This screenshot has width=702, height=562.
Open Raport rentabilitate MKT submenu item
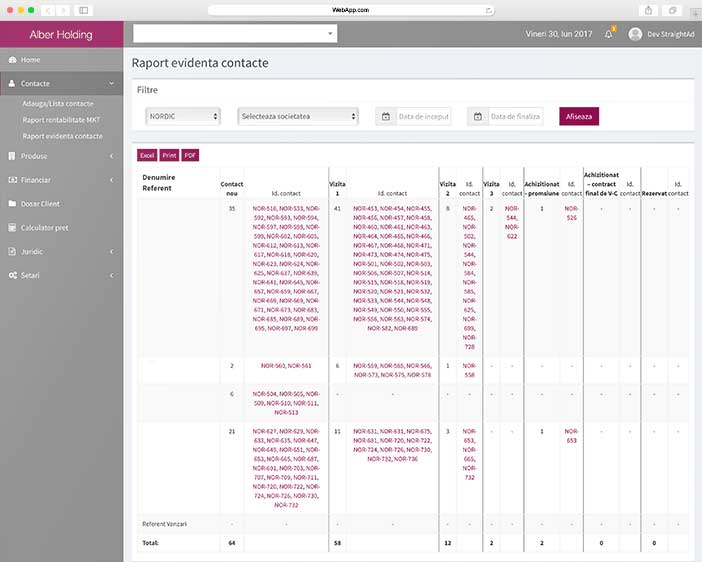click(x=61, y=120)
